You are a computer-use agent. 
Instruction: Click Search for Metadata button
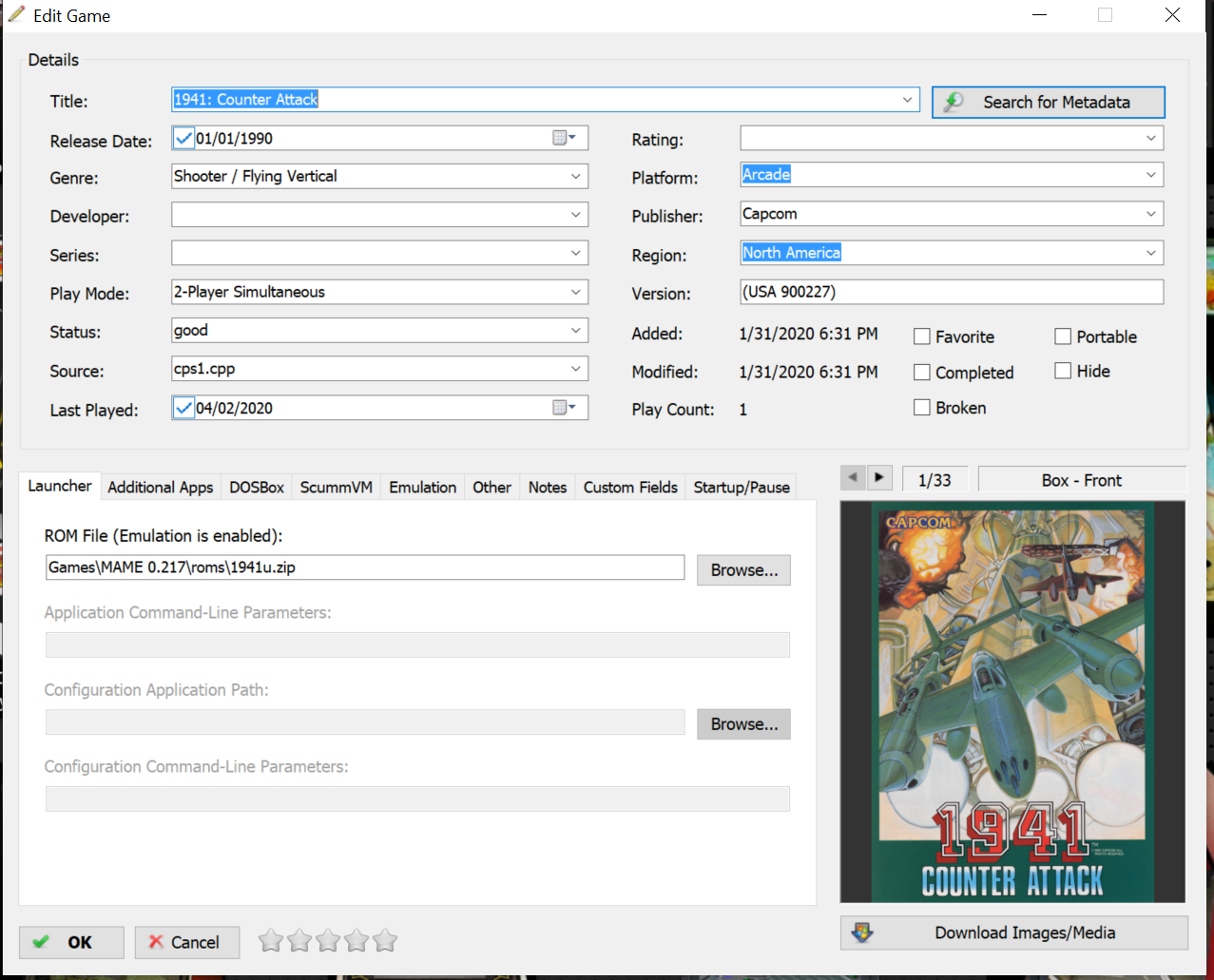pyautogui.click(x=1049, y=102)
